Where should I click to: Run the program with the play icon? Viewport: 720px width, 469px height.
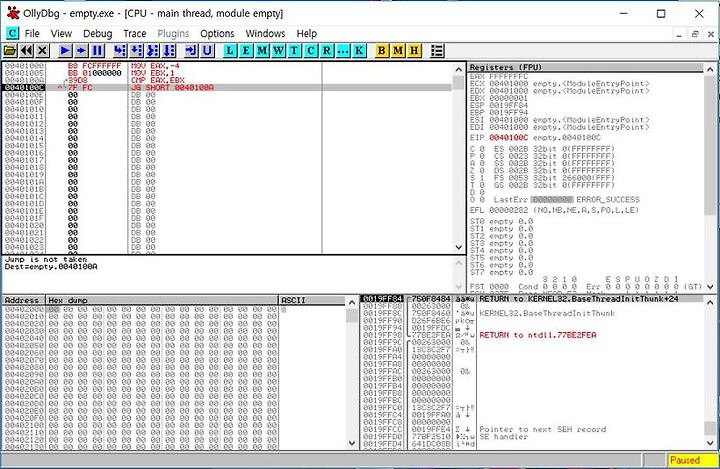pyautogui.click(x=65, y=51)
